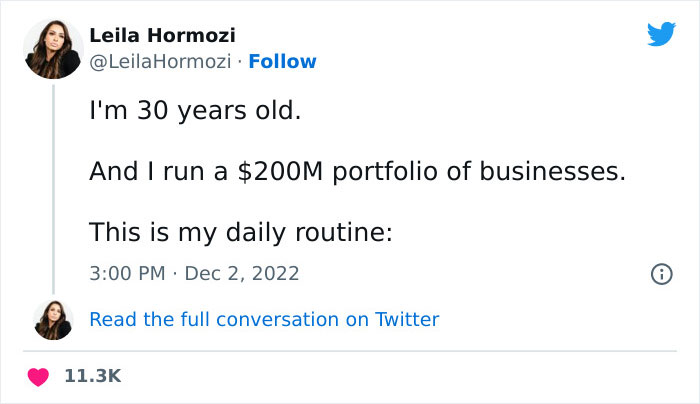Click the divider line above the like count
Screen dimensions: 700x404
pos(350,350)
